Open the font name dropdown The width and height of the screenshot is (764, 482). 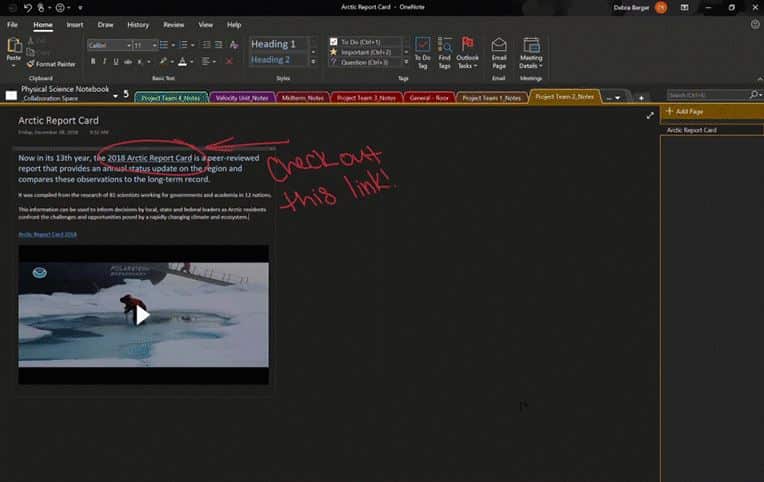pos(129,45)
